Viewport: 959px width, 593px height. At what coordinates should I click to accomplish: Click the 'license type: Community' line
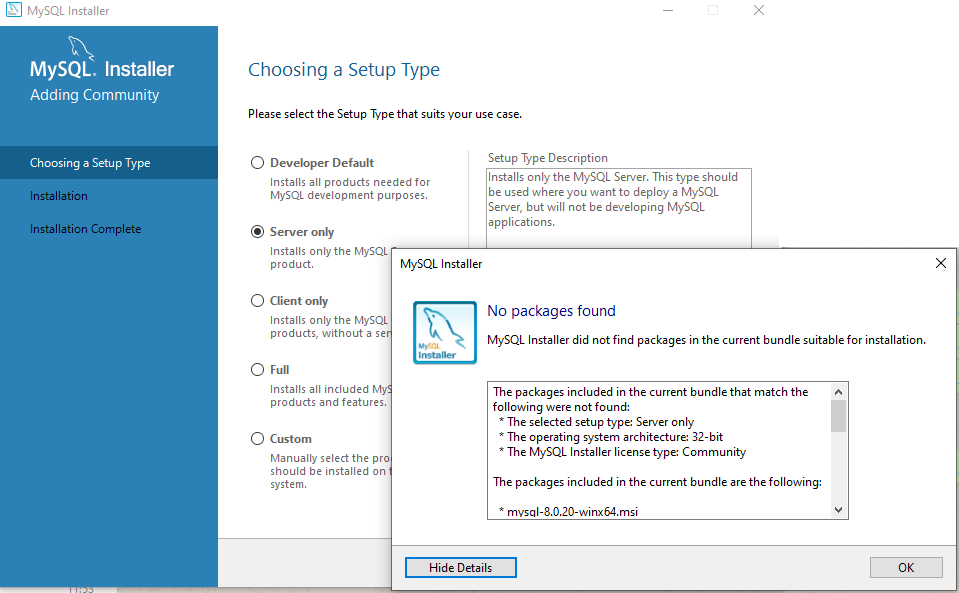coord(623,452)
